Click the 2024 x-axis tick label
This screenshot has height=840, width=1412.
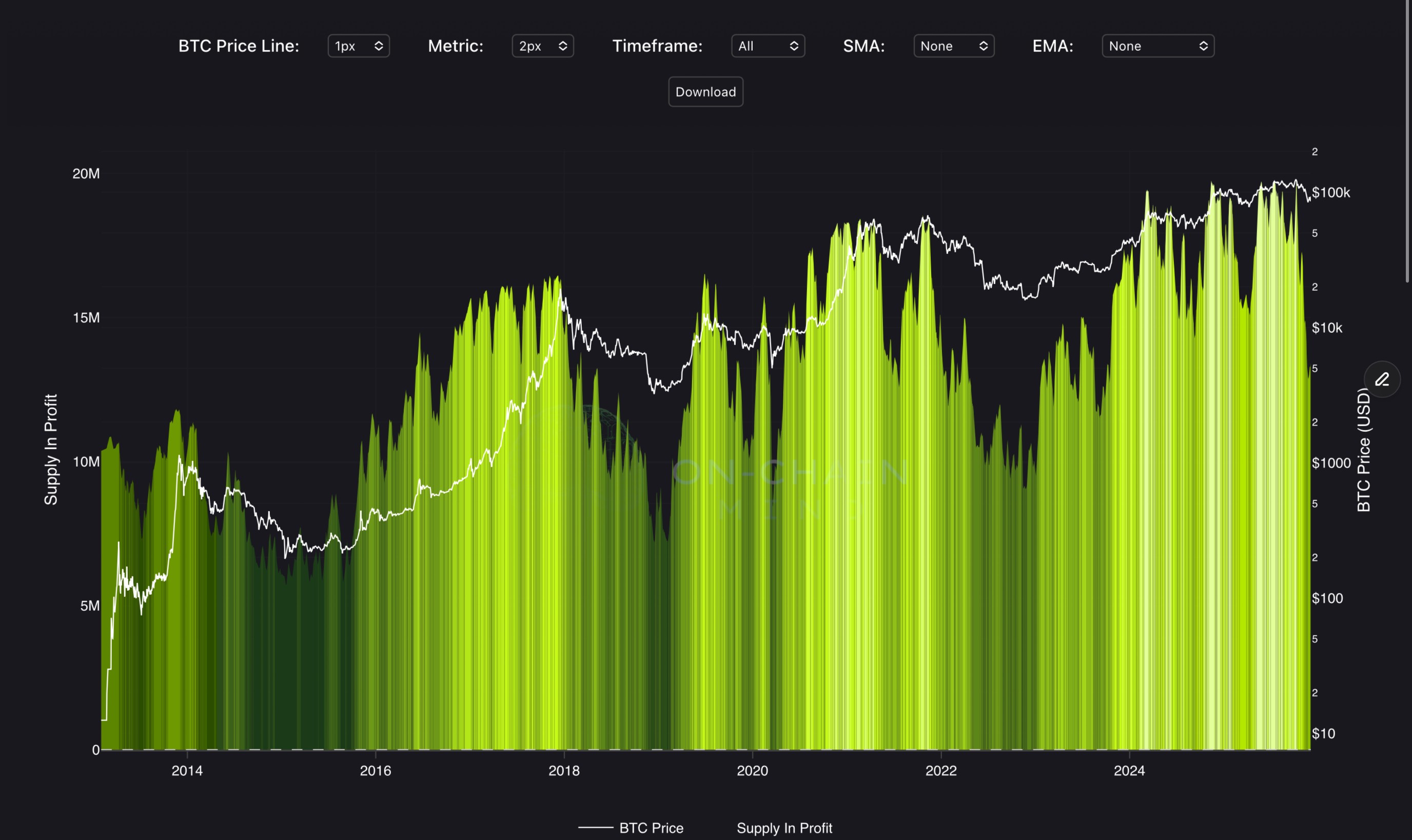tap(1129, 770)
